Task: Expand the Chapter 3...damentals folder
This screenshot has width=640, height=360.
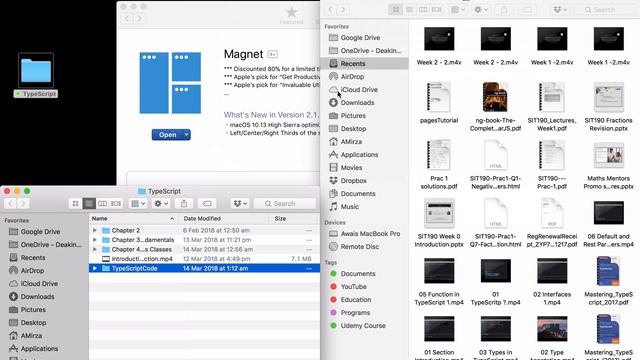Action: point(95,240)
